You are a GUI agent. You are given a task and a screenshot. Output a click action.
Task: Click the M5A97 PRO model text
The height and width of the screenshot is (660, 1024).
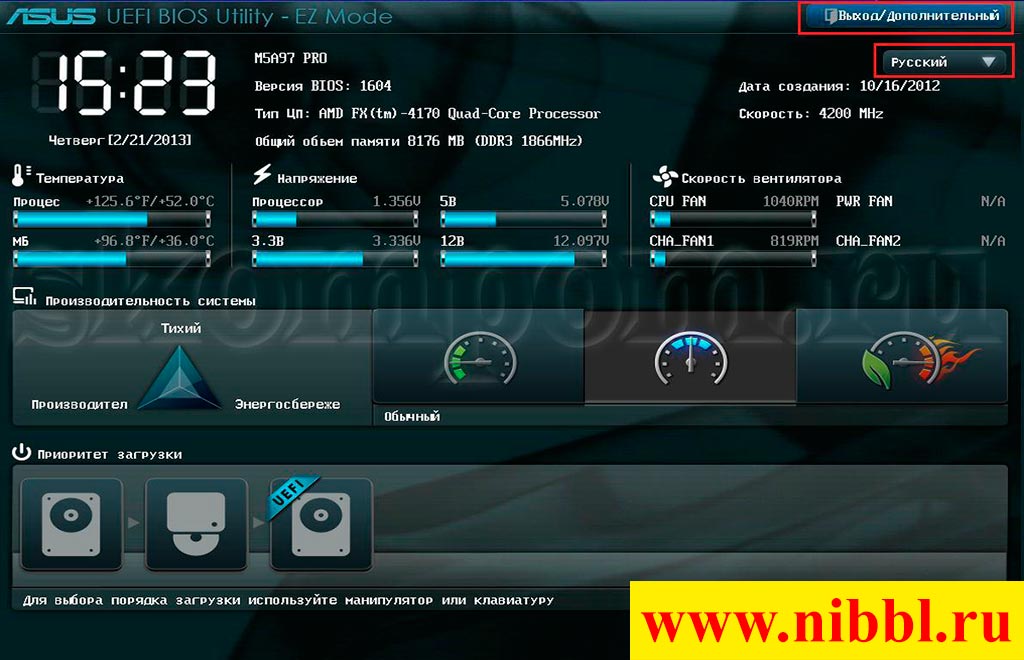click(x=291, y=58)
